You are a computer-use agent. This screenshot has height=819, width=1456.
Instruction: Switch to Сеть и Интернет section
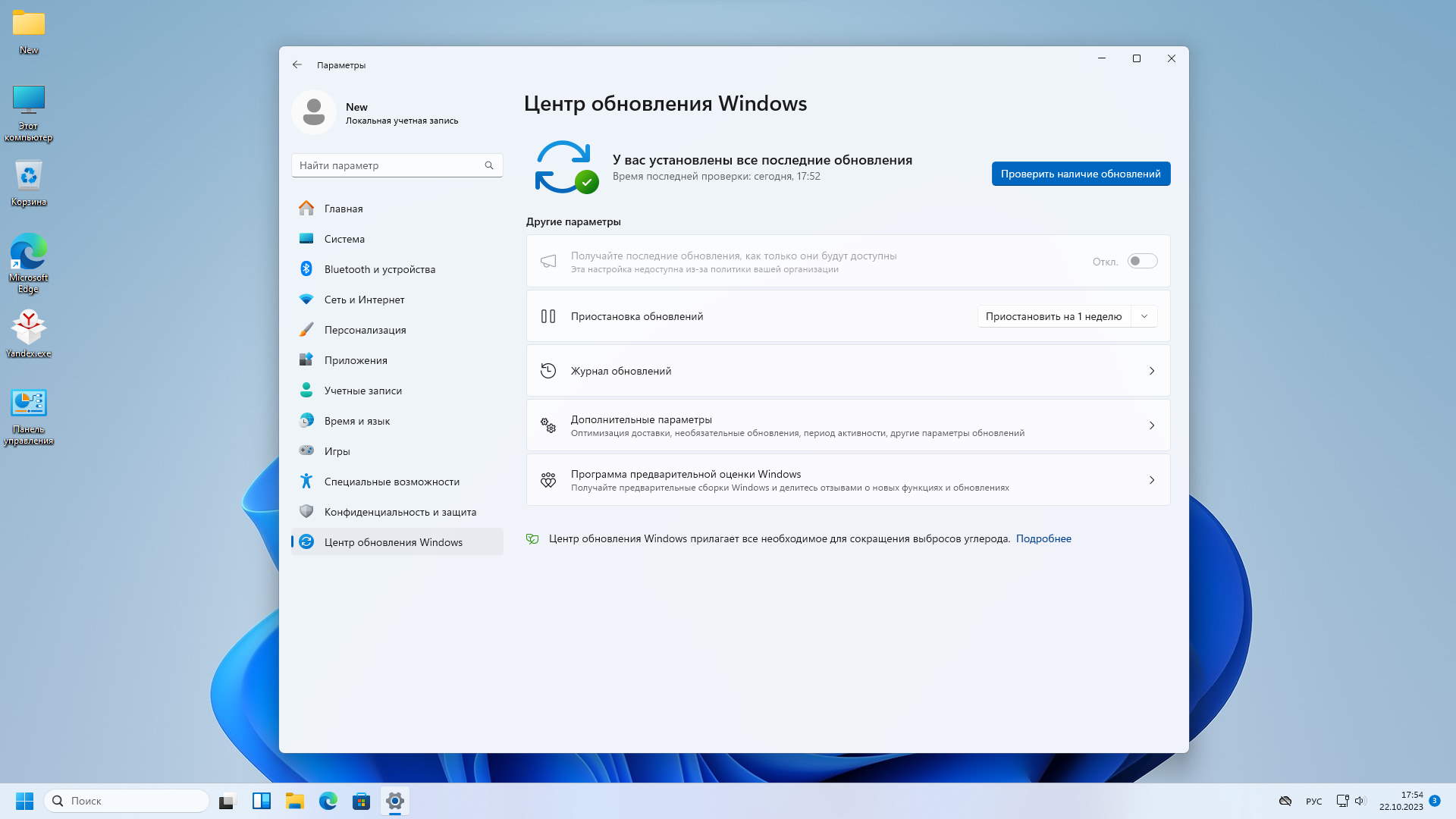point(364,300)
